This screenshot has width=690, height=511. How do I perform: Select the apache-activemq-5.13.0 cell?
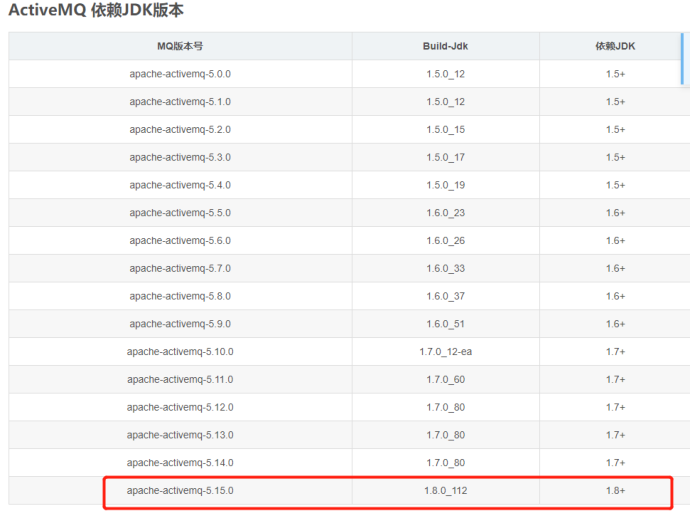pos(180,435)
